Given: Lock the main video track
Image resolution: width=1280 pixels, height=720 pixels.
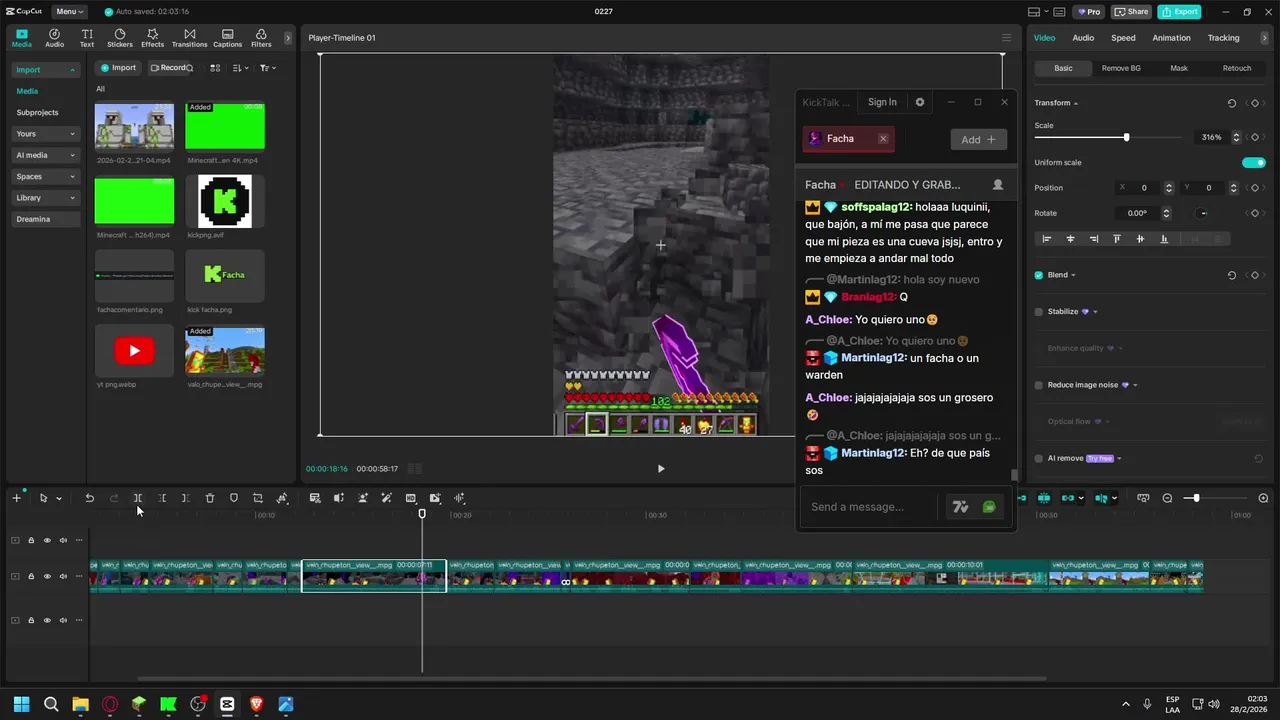Looking at the screenshot, I should point(31,576).
